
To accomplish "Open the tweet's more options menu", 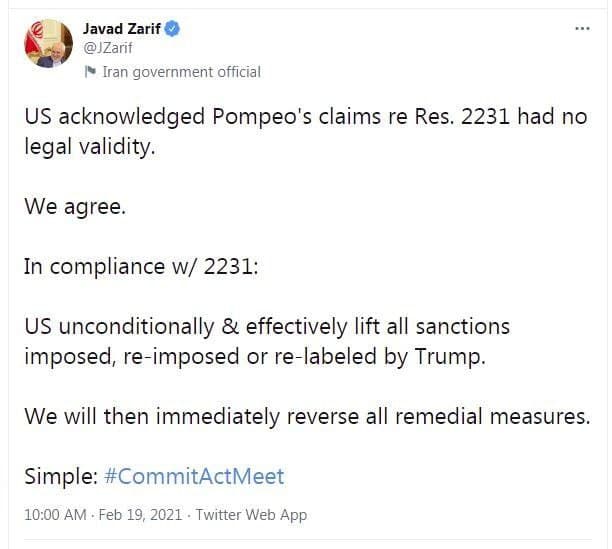I will pos(582,29).
